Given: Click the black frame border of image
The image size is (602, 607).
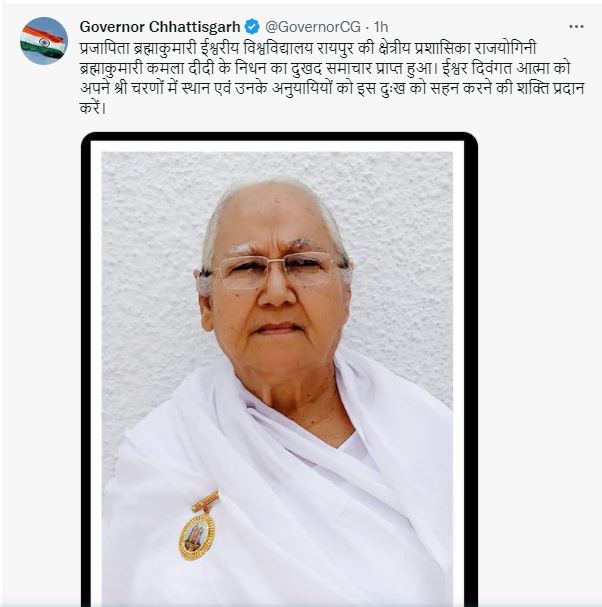Looking at the screenshot, I should [x=279, y=136].
